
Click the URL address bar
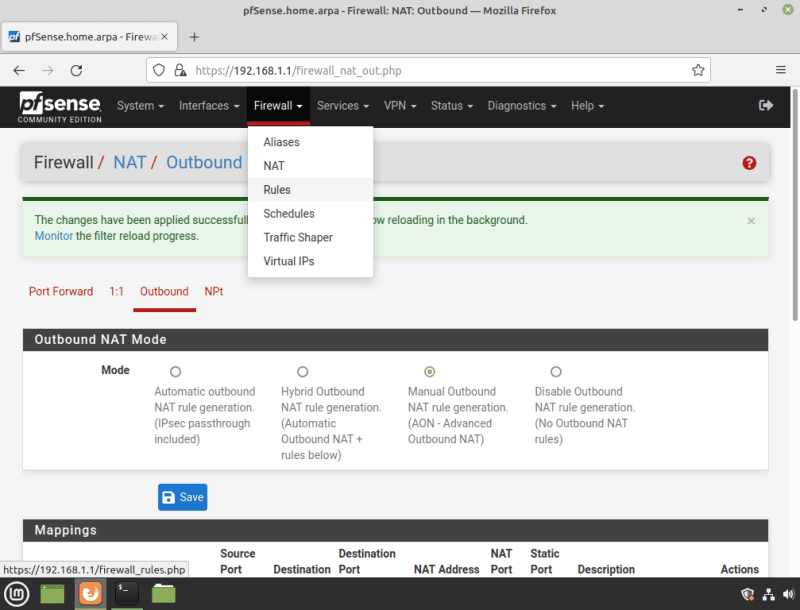(430, 71)
